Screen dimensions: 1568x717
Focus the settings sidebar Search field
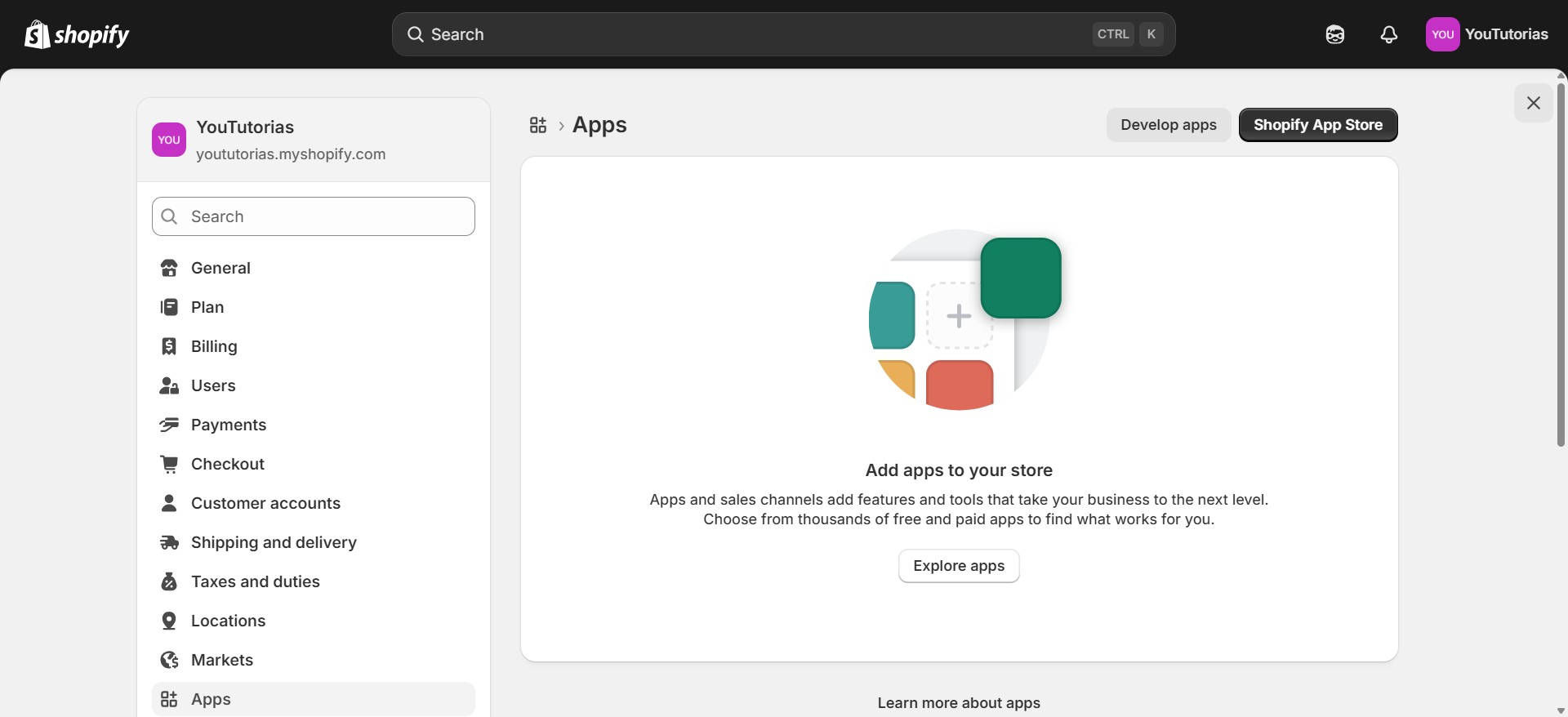(314, 216)
